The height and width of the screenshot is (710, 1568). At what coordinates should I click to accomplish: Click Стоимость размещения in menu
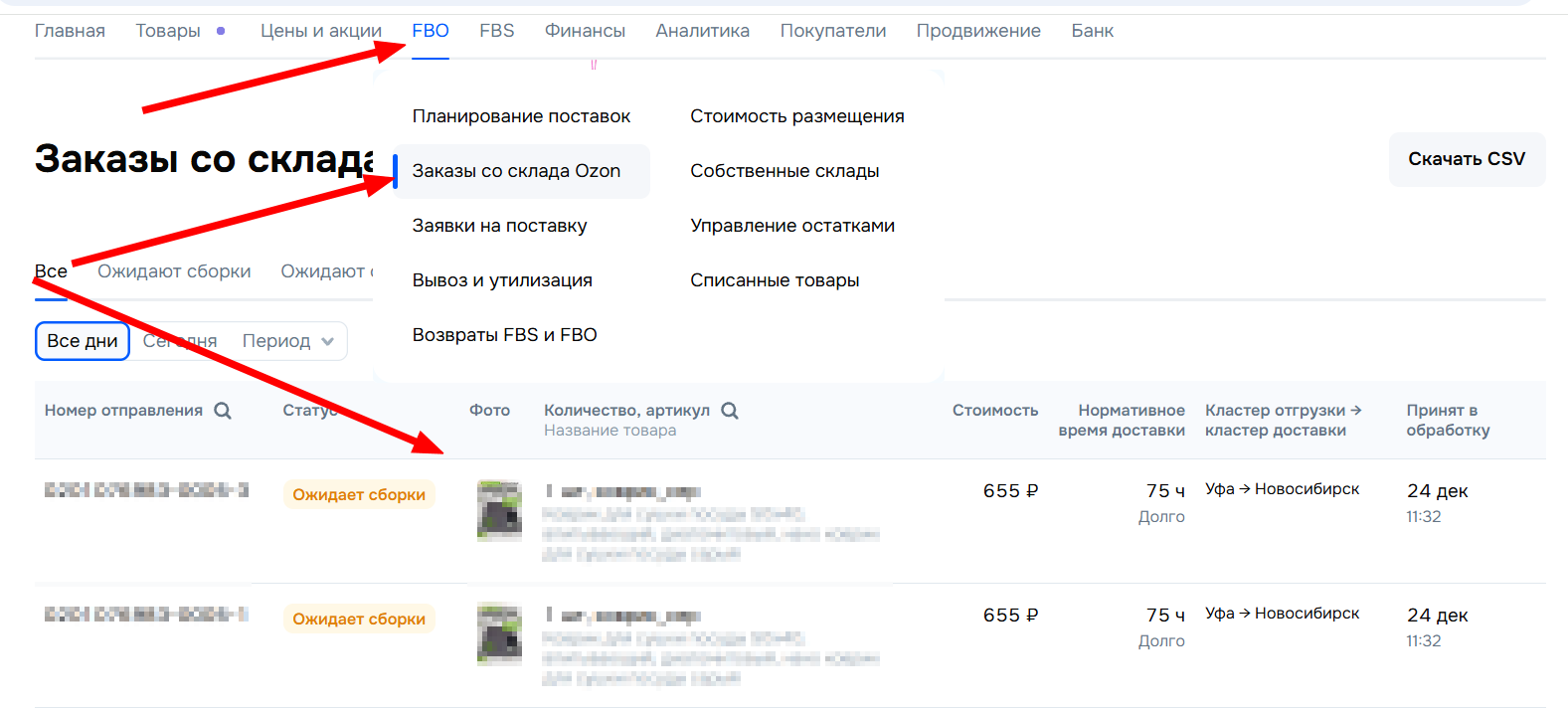[797, 116]
